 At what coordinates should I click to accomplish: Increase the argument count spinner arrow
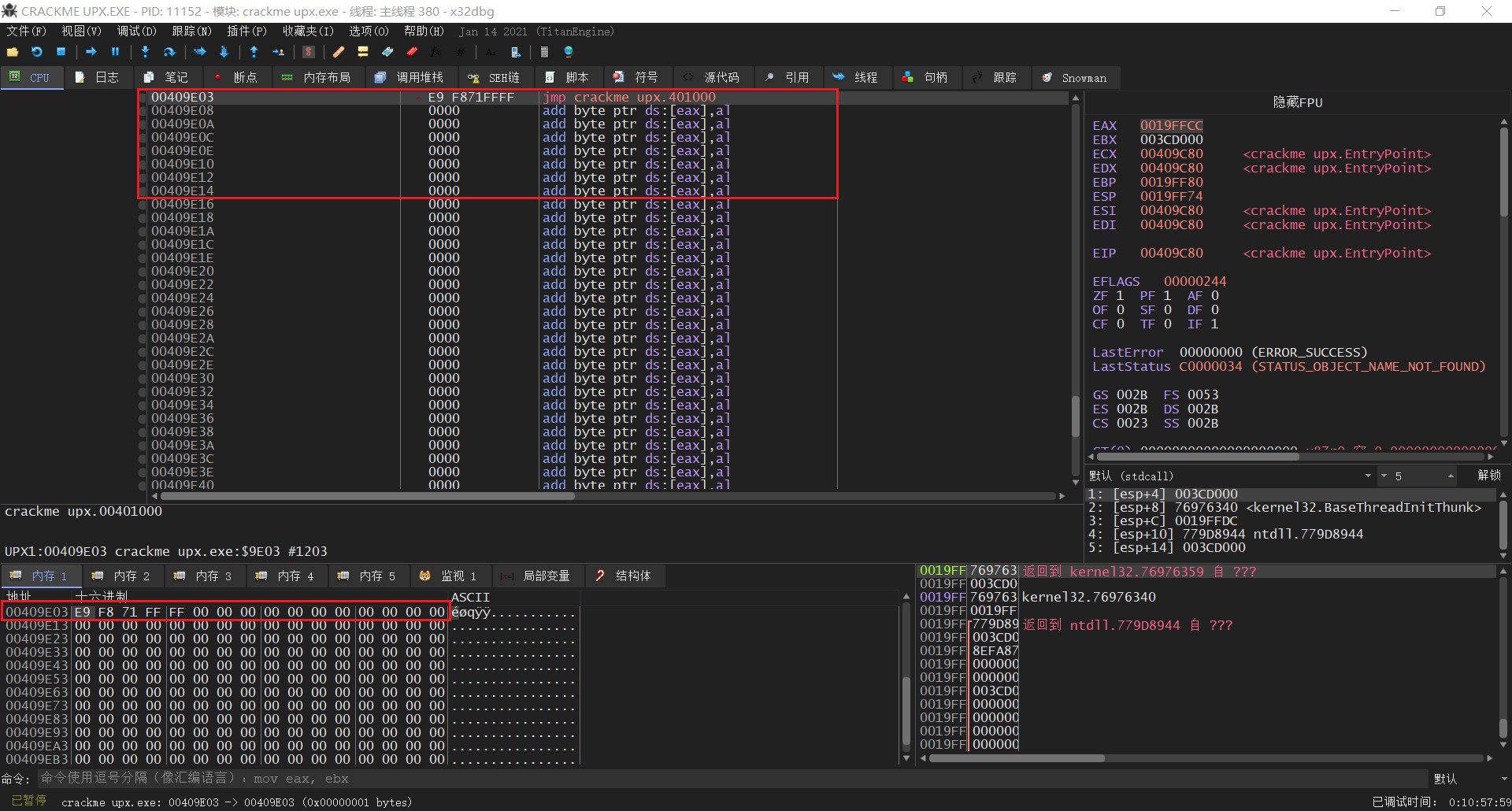1451,474
